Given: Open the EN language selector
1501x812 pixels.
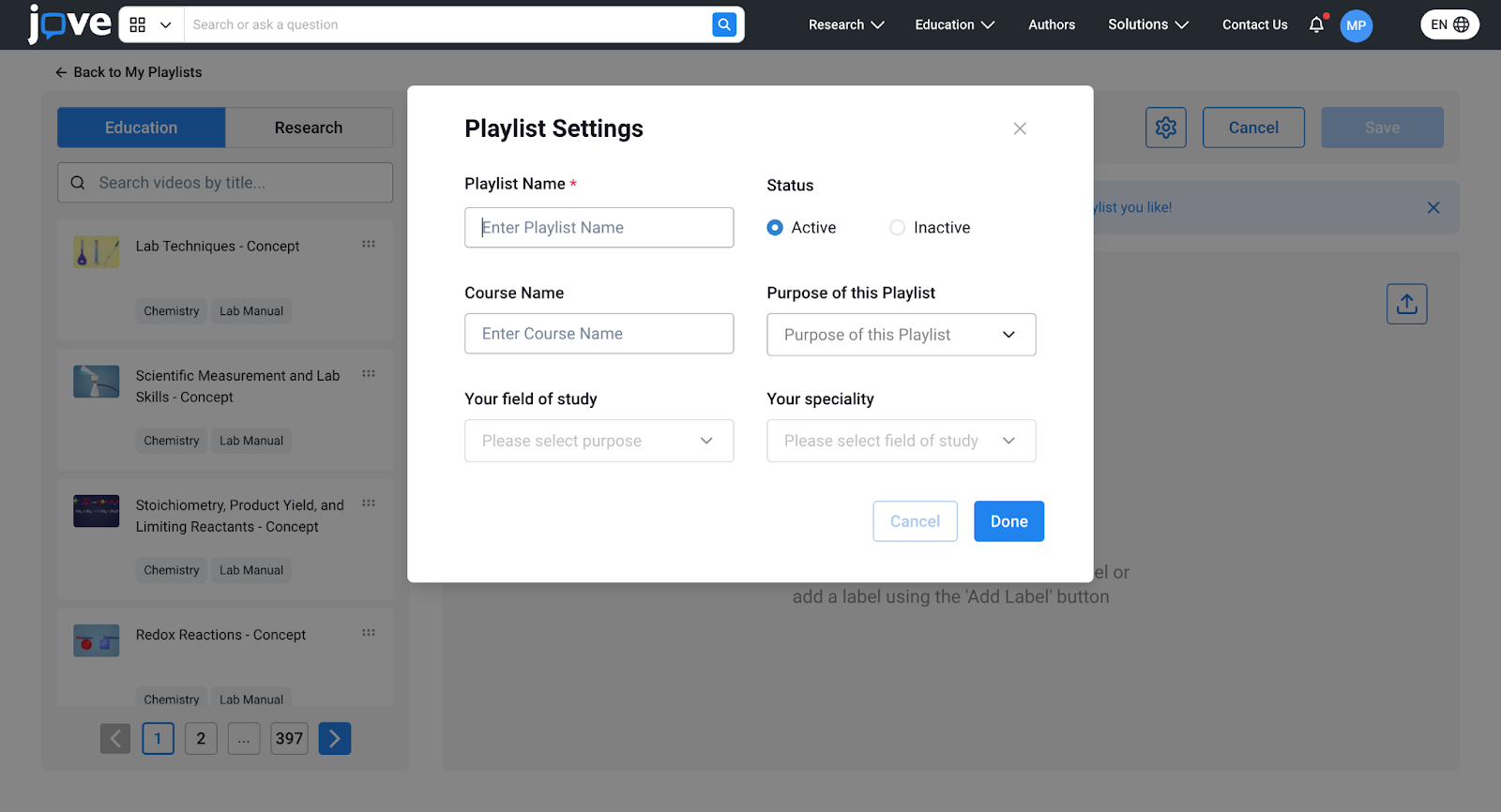Looking at the screenshot, I should 1449,25.
